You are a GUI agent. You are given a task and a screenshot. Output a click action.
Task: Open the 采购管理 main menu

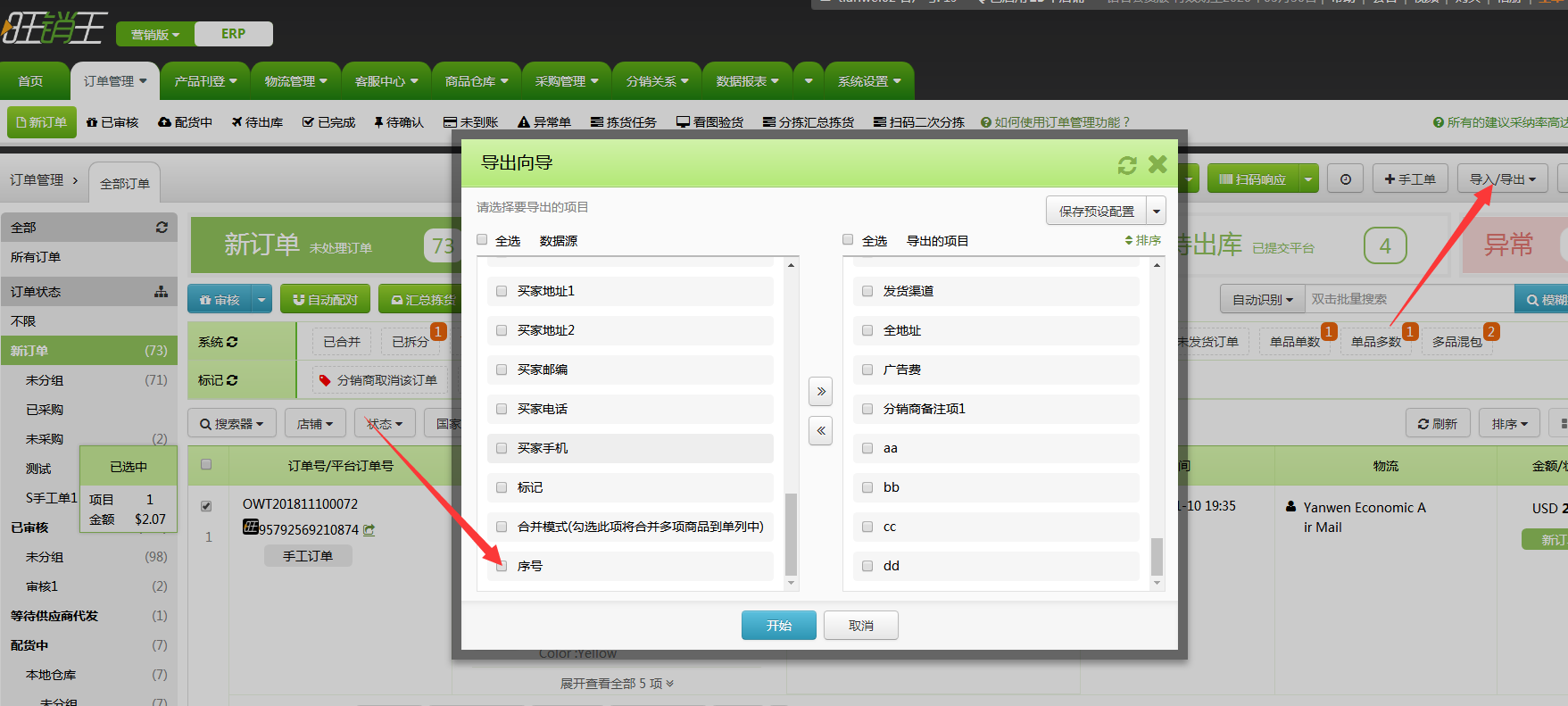tap(567, 81)
